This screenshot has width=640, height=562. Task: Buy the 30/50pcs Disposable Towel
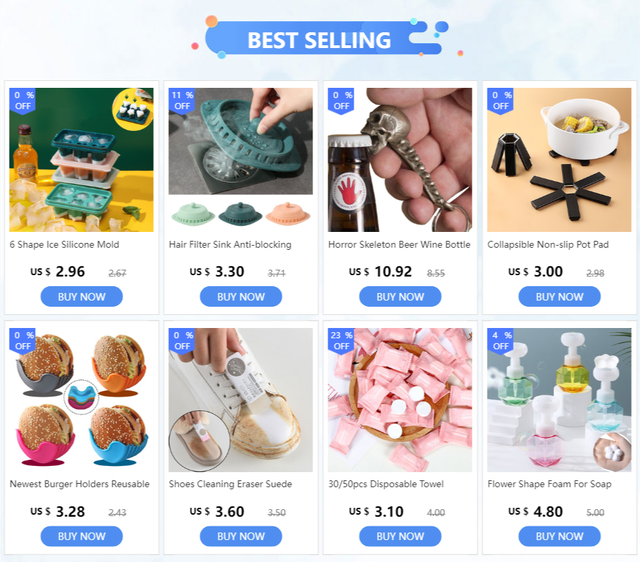pyautogui.click(x=400, y=536)
